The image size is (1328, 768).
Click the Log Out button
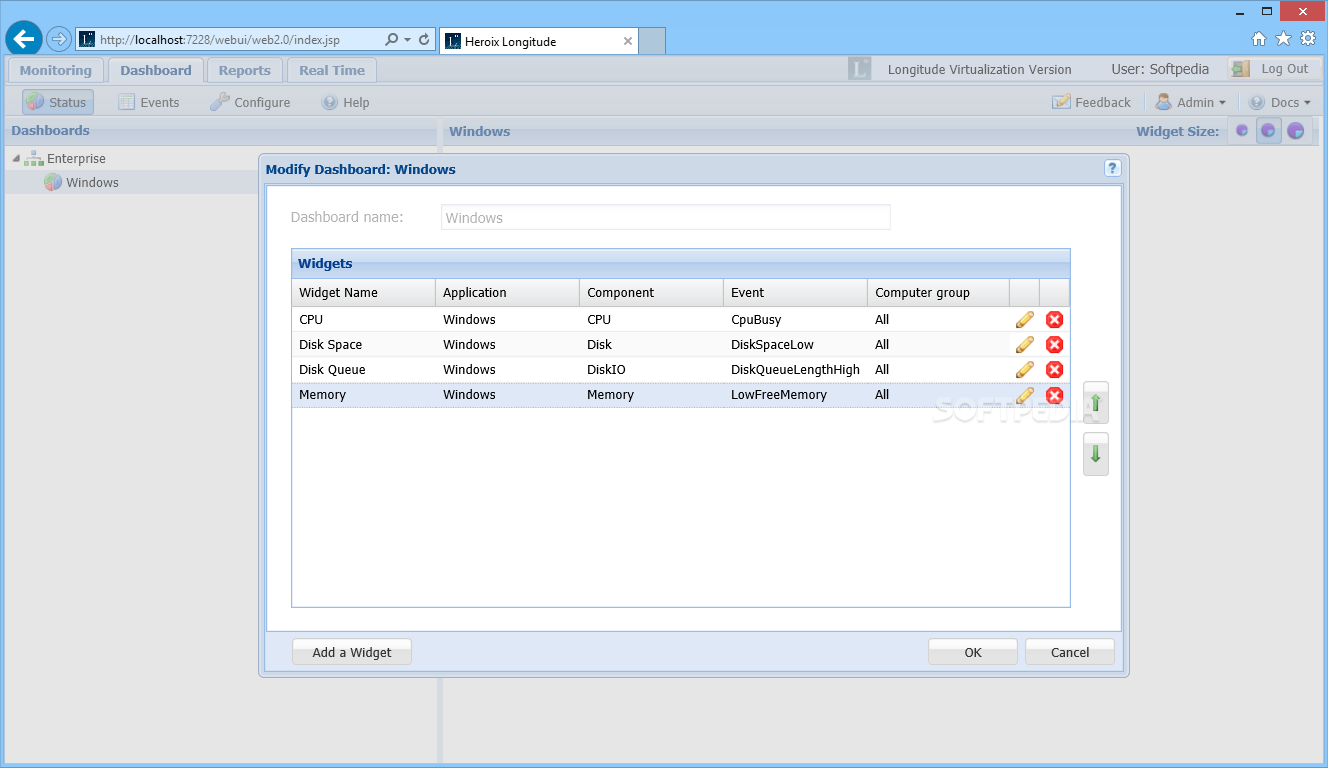click(1271, 69)
